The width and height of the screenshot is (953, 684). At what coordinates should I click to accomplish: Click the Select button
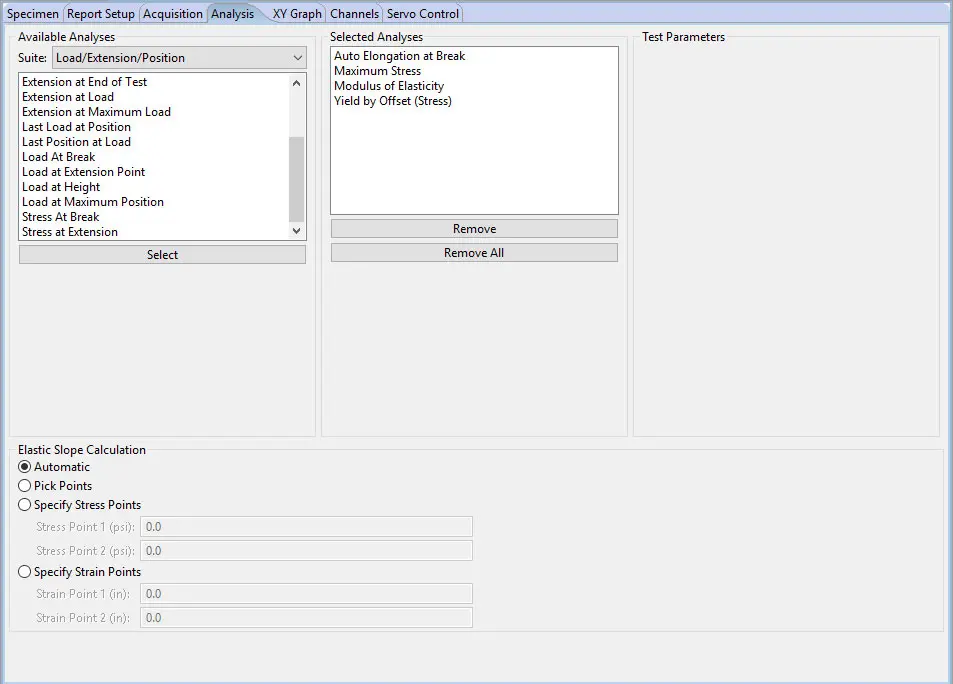pyautogui.click(x=161, y=254)
